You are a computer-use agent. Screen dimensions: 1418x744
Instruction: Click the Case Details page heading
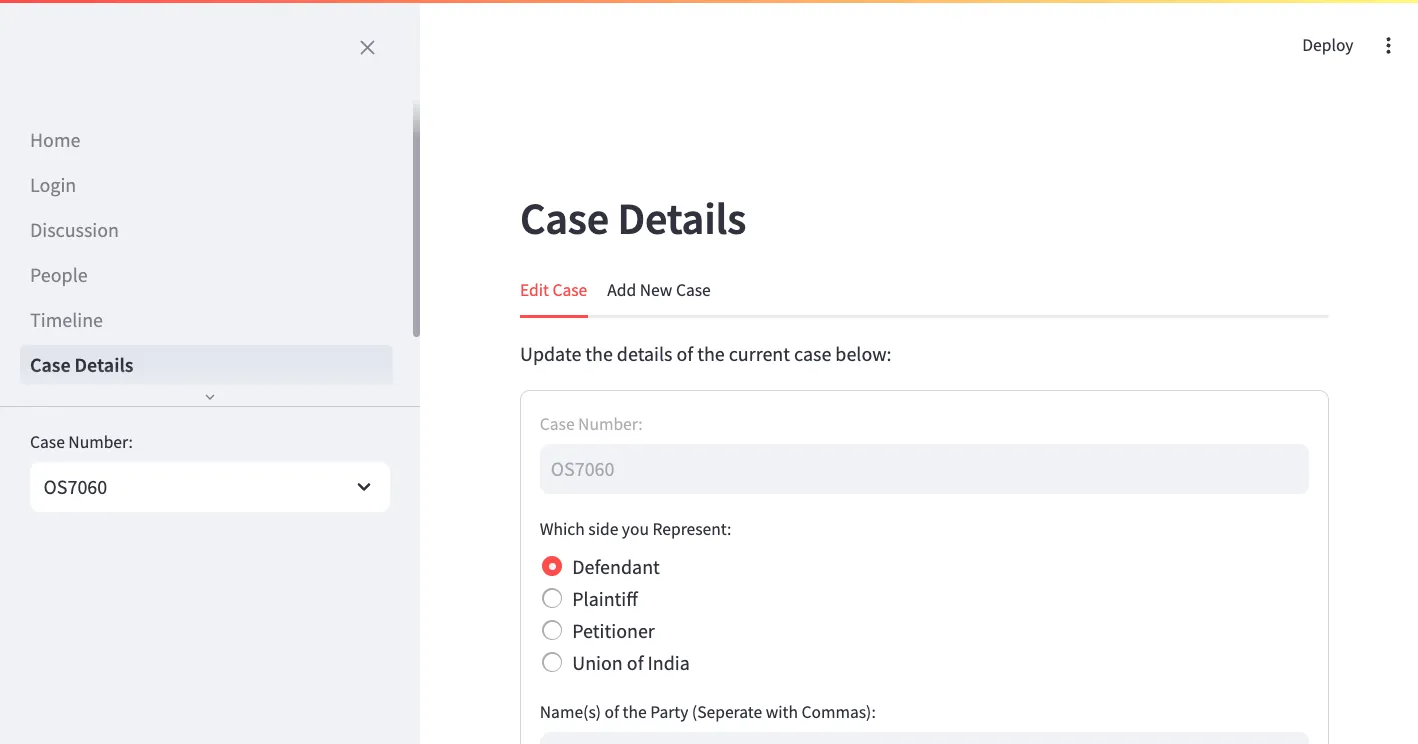[633, 220]
